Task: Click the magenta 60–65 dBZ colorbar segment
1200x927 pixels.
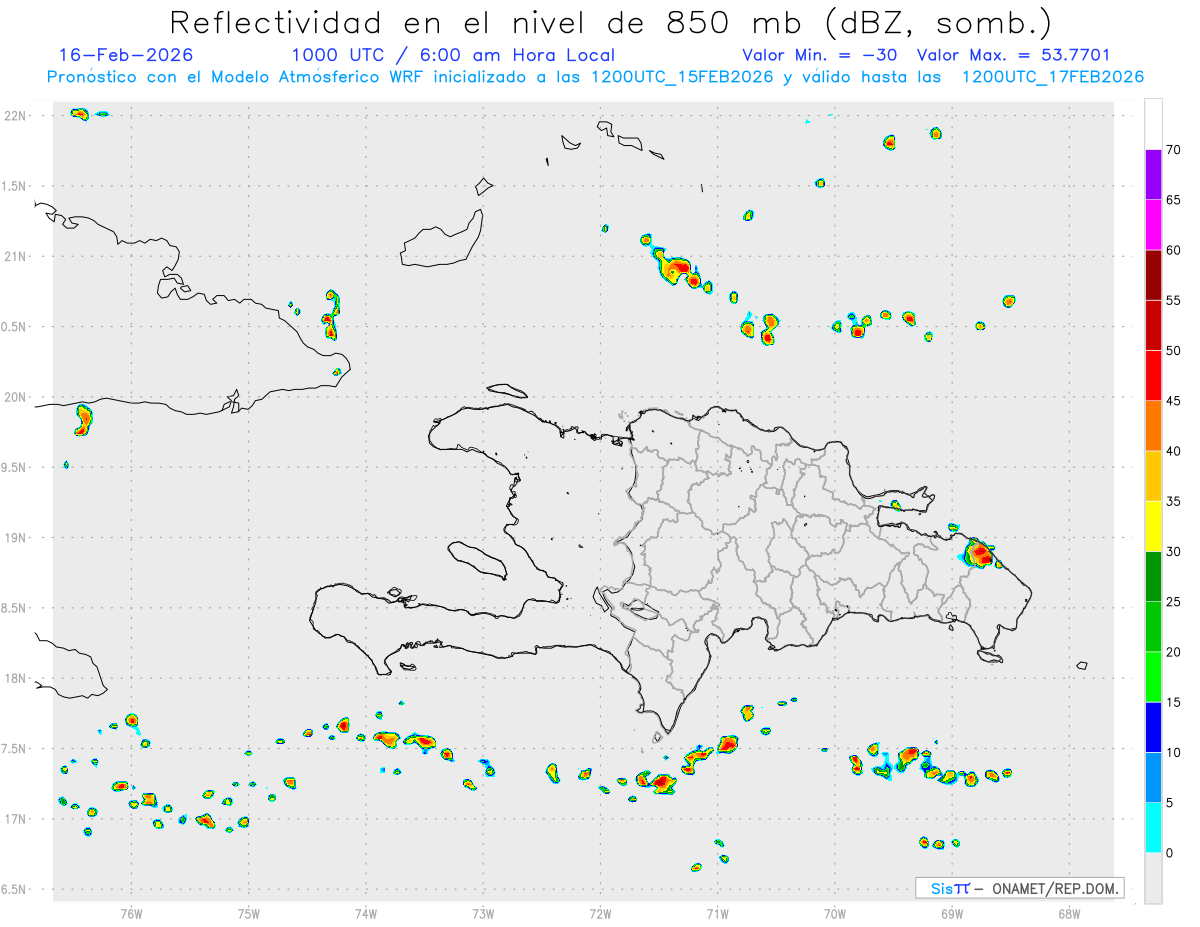Action: click(x=1153, y=225)
